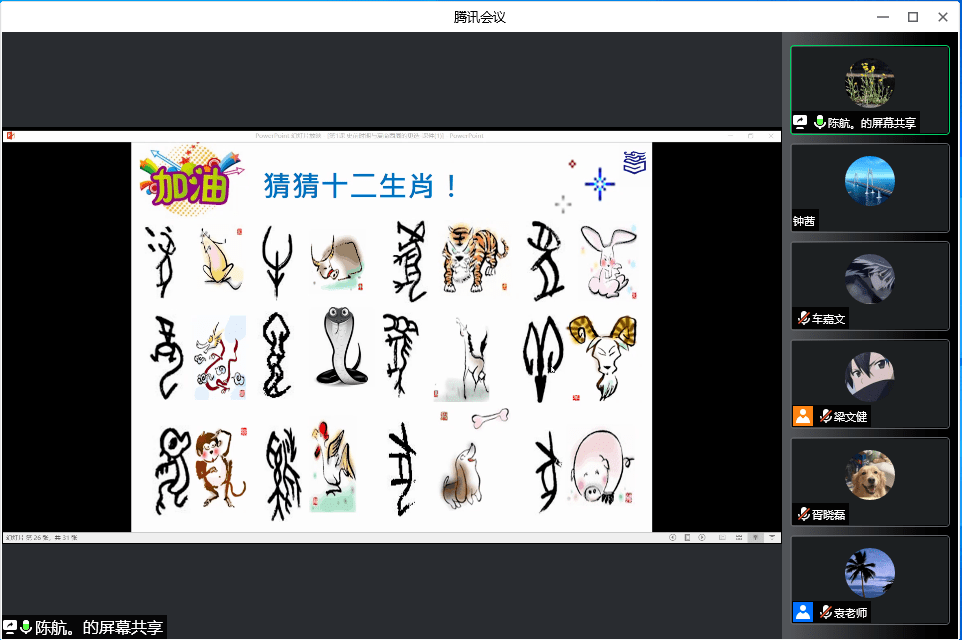The image size is (962, 640).
Task: Click the next slide arrow in PowerPoint status bar
Action: point(702,538)
